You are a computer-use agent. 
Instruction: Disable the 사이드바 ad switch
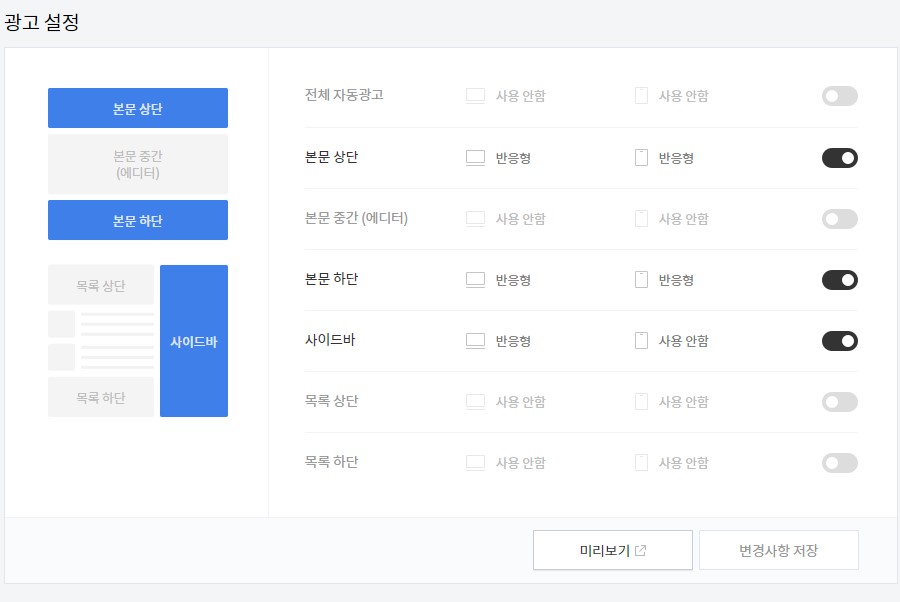pos(840,340)
